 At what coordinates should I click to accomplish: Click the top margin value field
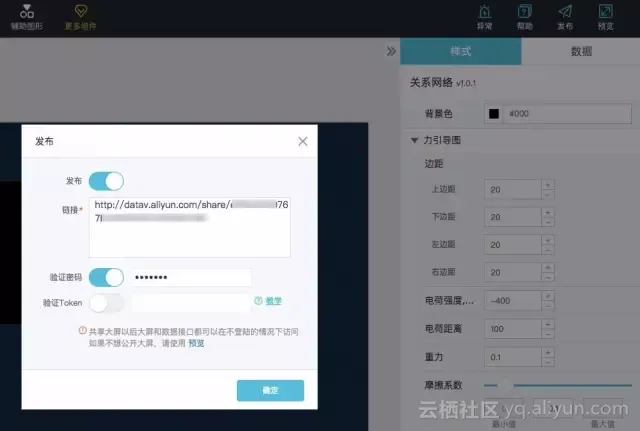(x=513, y=189)
